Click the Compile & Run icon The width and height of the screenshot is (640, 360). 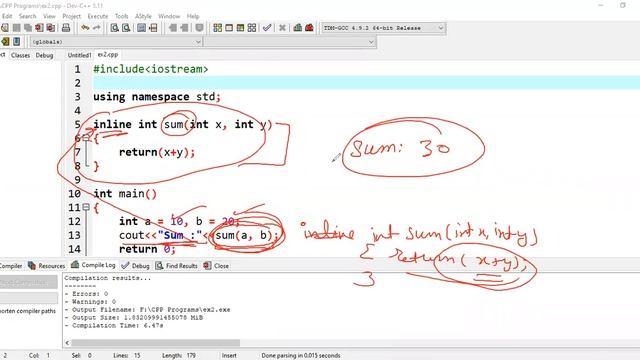pos(240,28)
